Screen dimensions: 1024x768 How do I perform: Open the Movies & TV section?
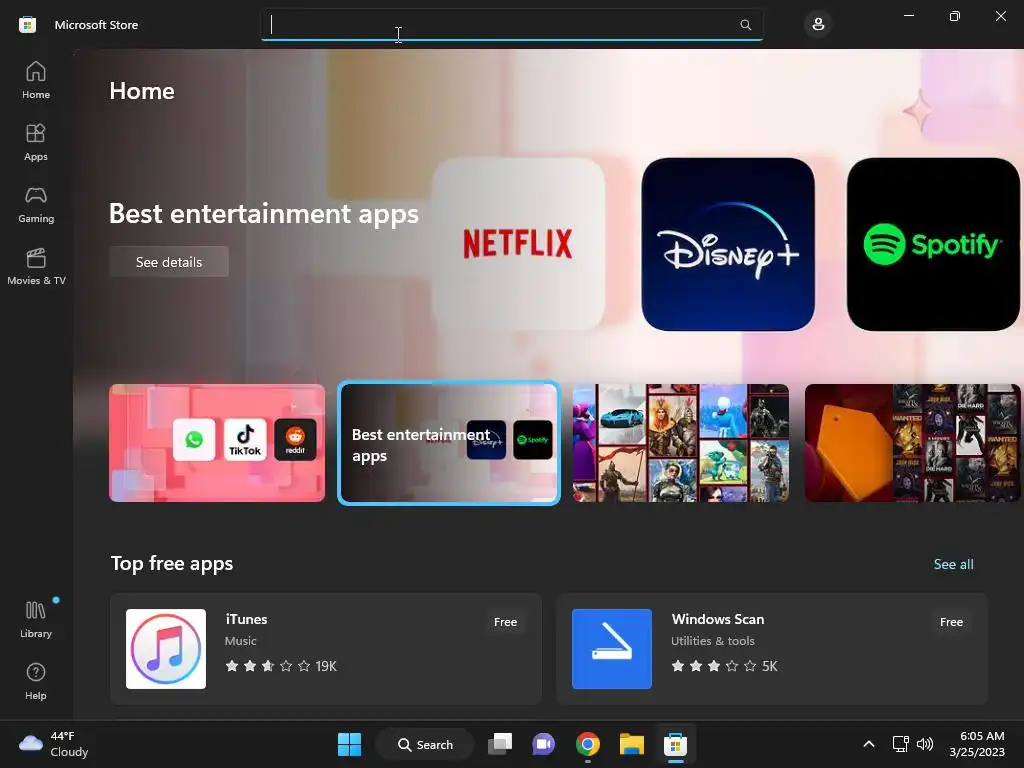click(36, 266)
